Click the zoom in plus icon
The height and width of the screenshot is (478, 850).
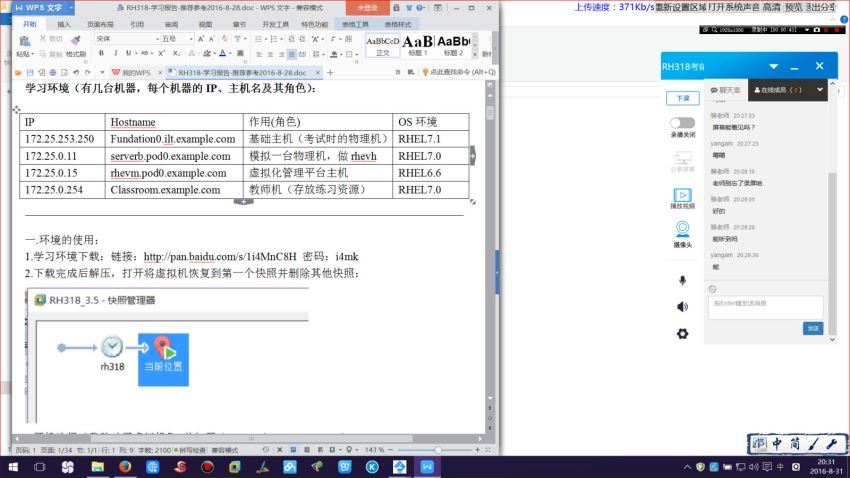(478, 450)
